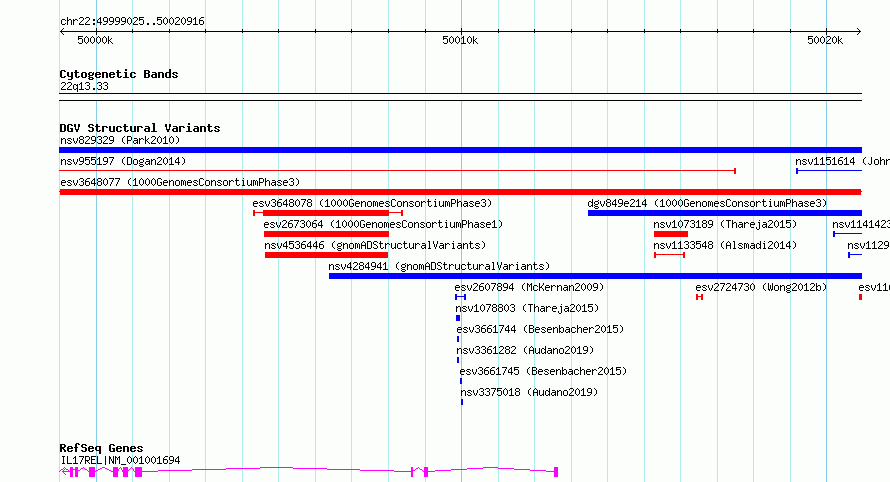
Task: Click the nsv1078803 small blue square
Action: coord(458,318)
